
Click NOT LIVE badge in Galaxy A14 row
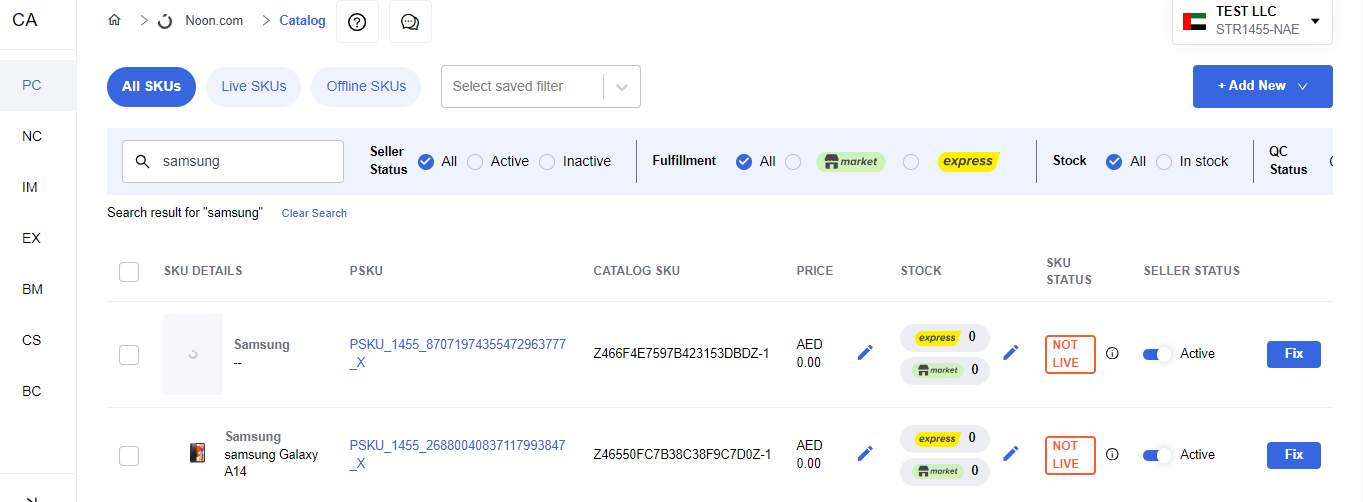tap(1070, 455)
